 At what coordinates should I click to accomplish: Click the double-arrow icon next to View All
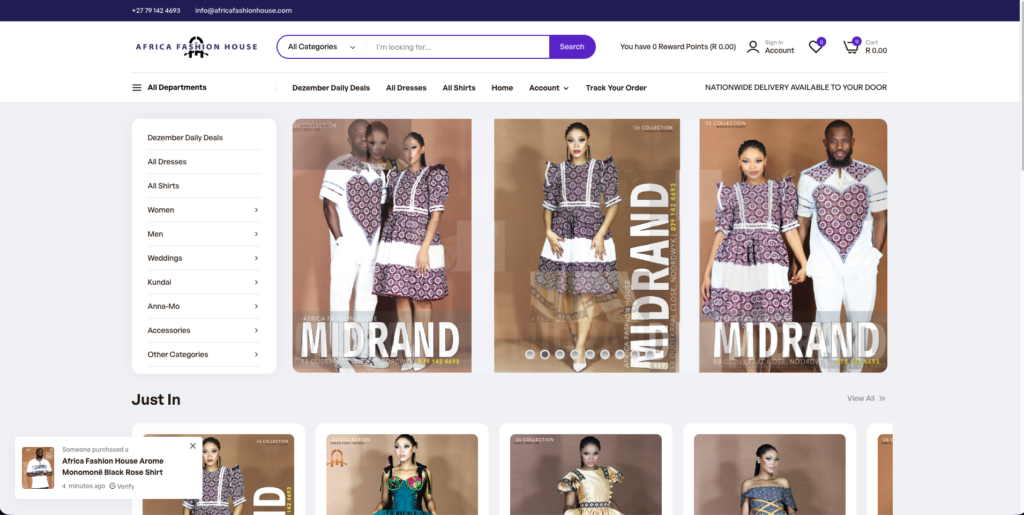(882, 398)
